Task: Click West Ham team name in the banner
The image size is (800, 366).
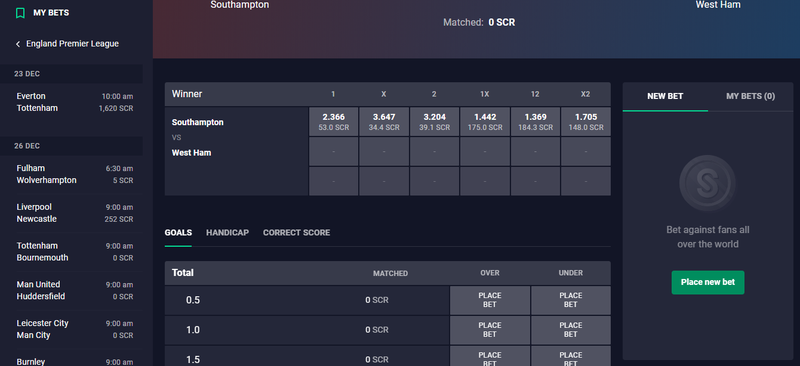Action: [718, 5]
